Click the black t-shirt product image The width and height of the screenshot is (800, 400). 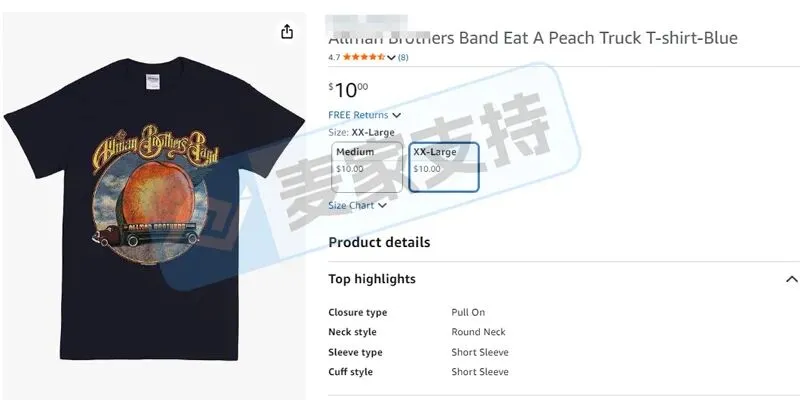[x=153, y=209]
